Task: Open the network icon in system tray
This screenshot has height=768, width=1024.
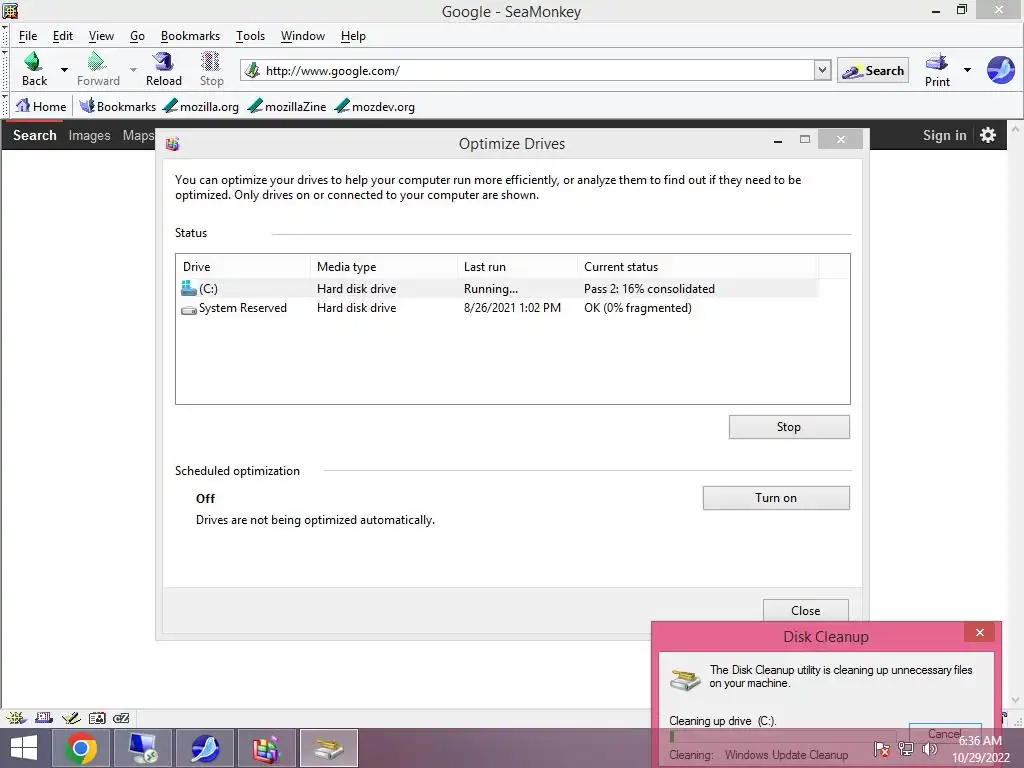Action: 905,749
